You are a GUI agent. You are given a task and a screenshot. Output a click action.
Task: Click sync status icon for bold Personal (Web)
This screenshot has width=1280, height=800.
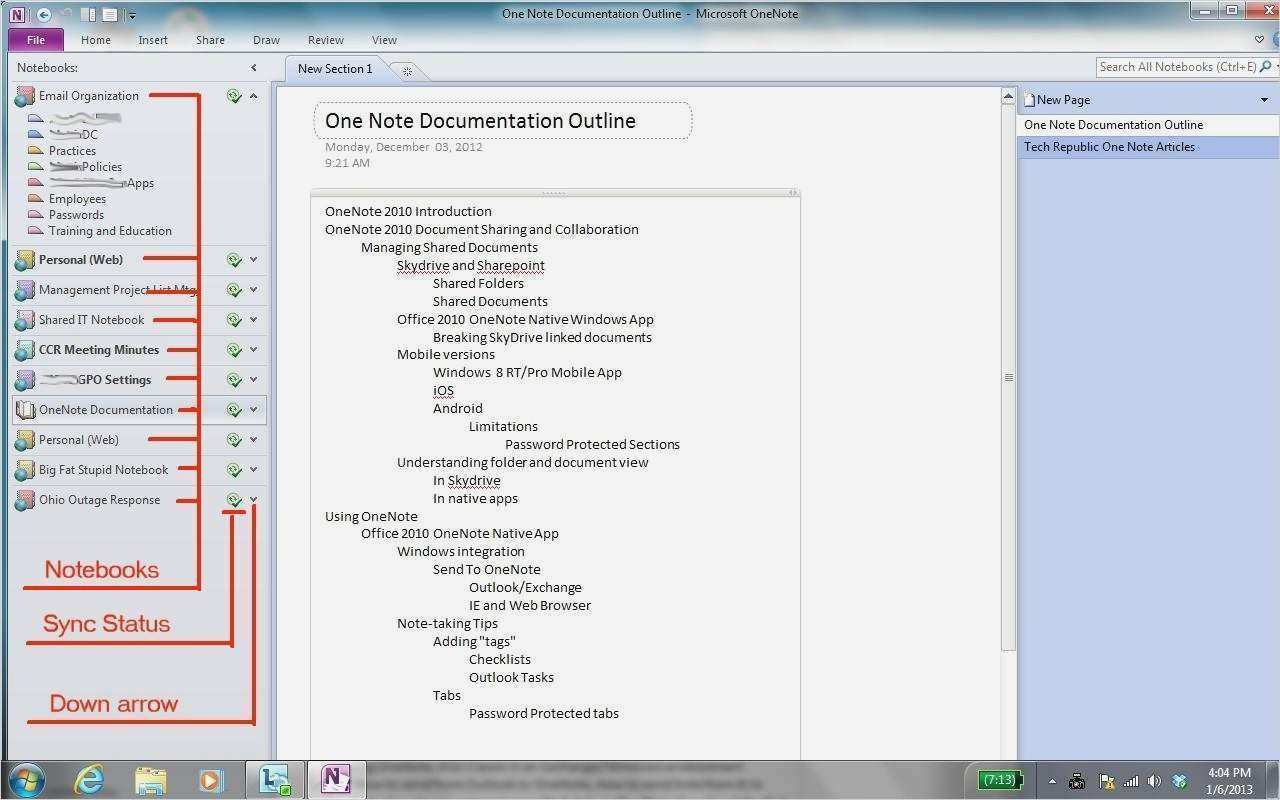234,260
